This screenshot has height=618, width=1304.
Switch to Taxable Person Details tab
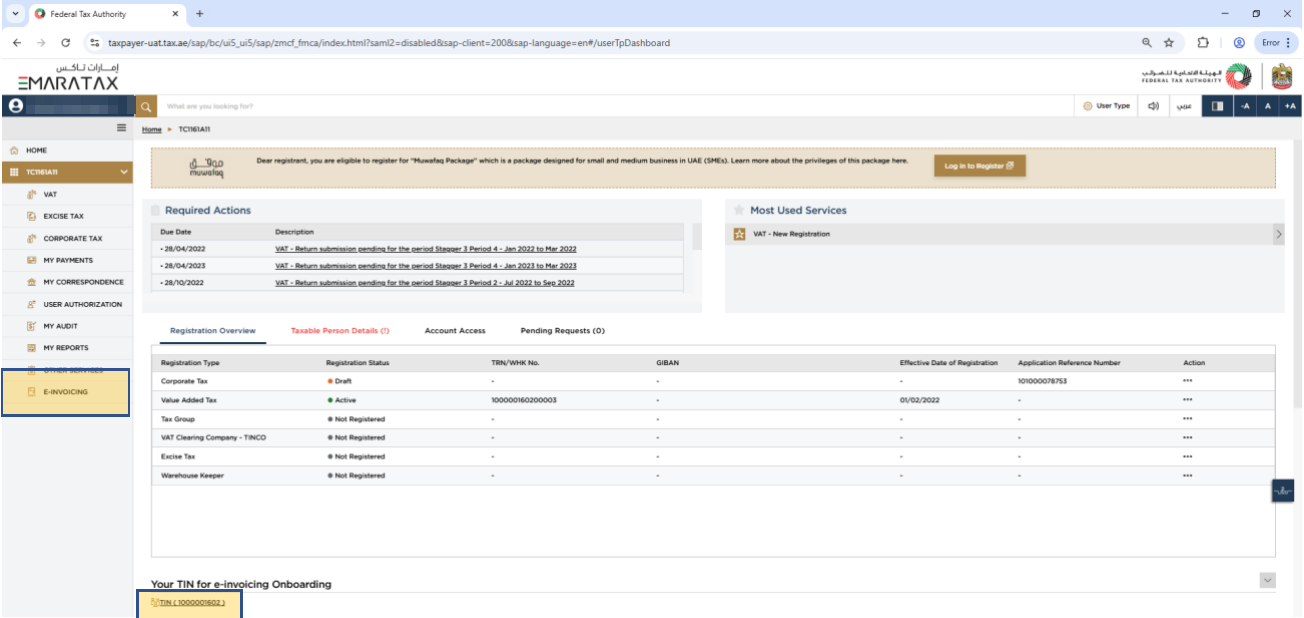[x=340, y=331]
